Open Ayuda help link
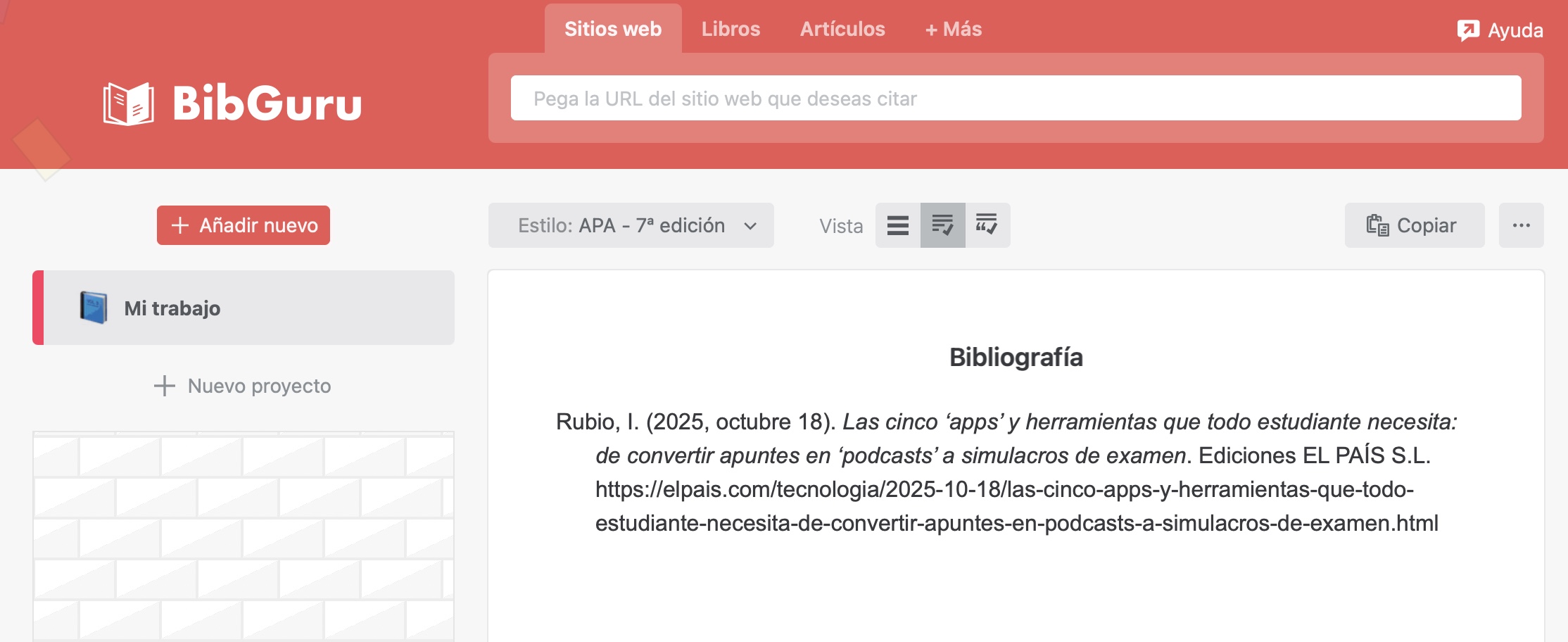Image resolution: width=1568 pixels, height=642 pixels. click(x=1500, y=30)
